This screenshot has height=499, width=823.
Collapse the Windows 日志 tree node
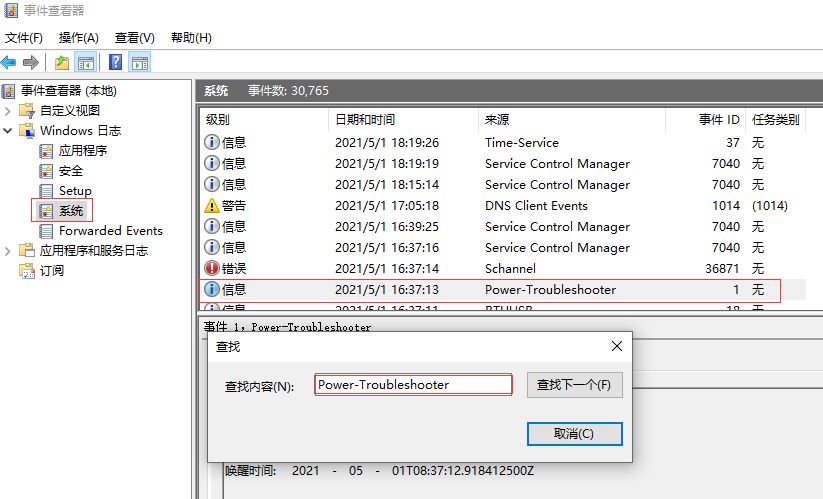coord(8,131)
